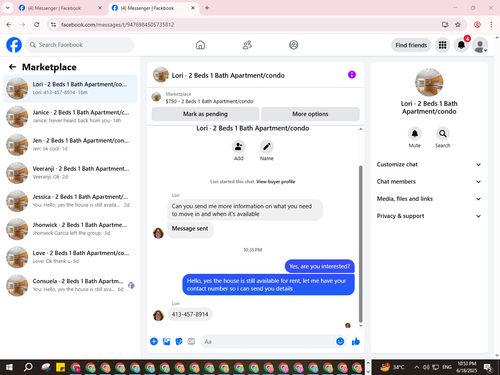Screen dimensions: 500x375
Task: Open Janice conversation in the list
Action: (x=70, y=116)
